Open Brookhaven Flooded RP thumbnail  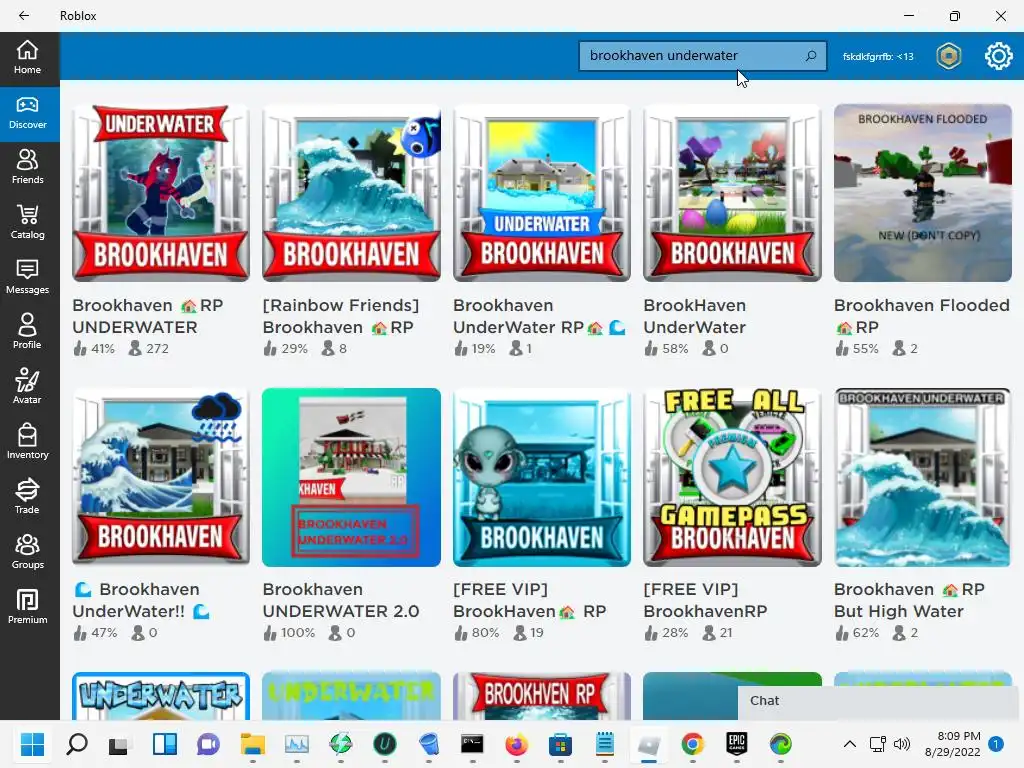(923, 193)
